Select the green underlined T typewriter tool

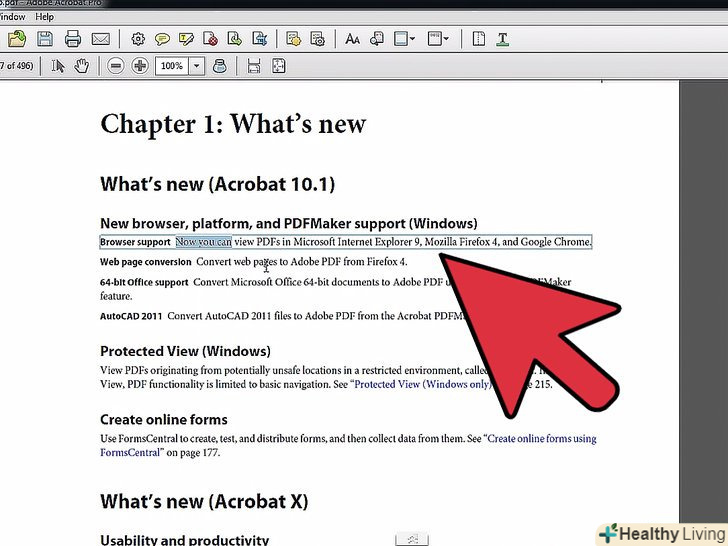point(502,39)
